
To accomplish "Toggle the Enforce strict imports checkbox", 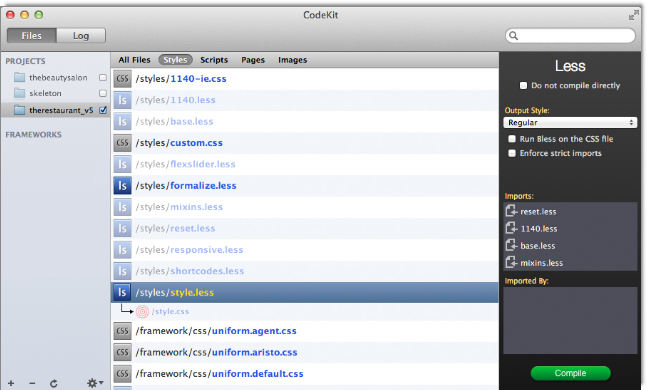I will 512,153.
